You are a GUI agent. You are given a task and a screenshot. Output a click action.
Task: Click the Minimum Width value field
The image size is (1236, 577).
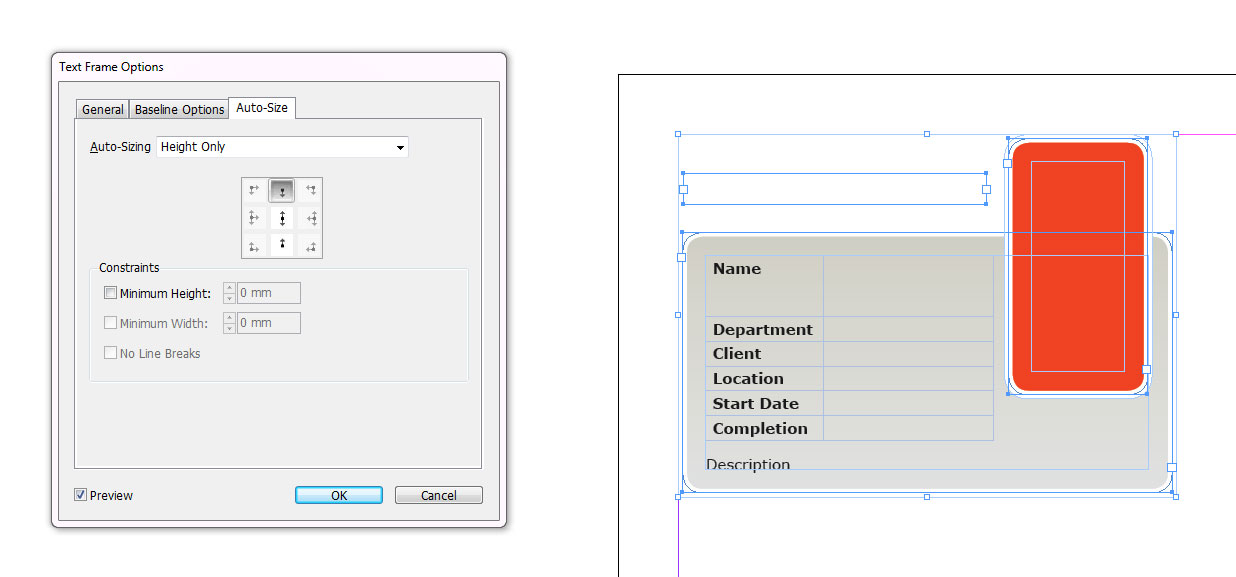[x=268, y=323]
